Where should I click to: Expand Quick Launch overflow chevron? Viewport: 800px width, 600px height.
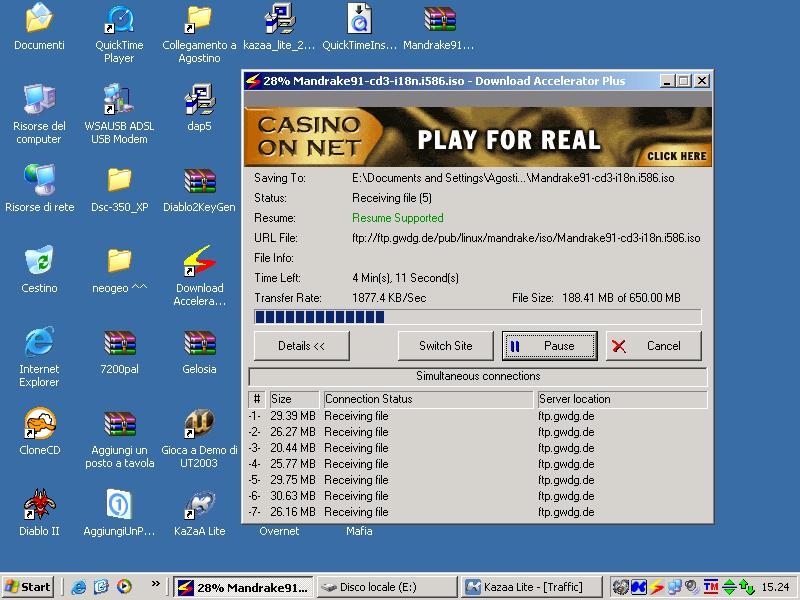coord(156,583)
